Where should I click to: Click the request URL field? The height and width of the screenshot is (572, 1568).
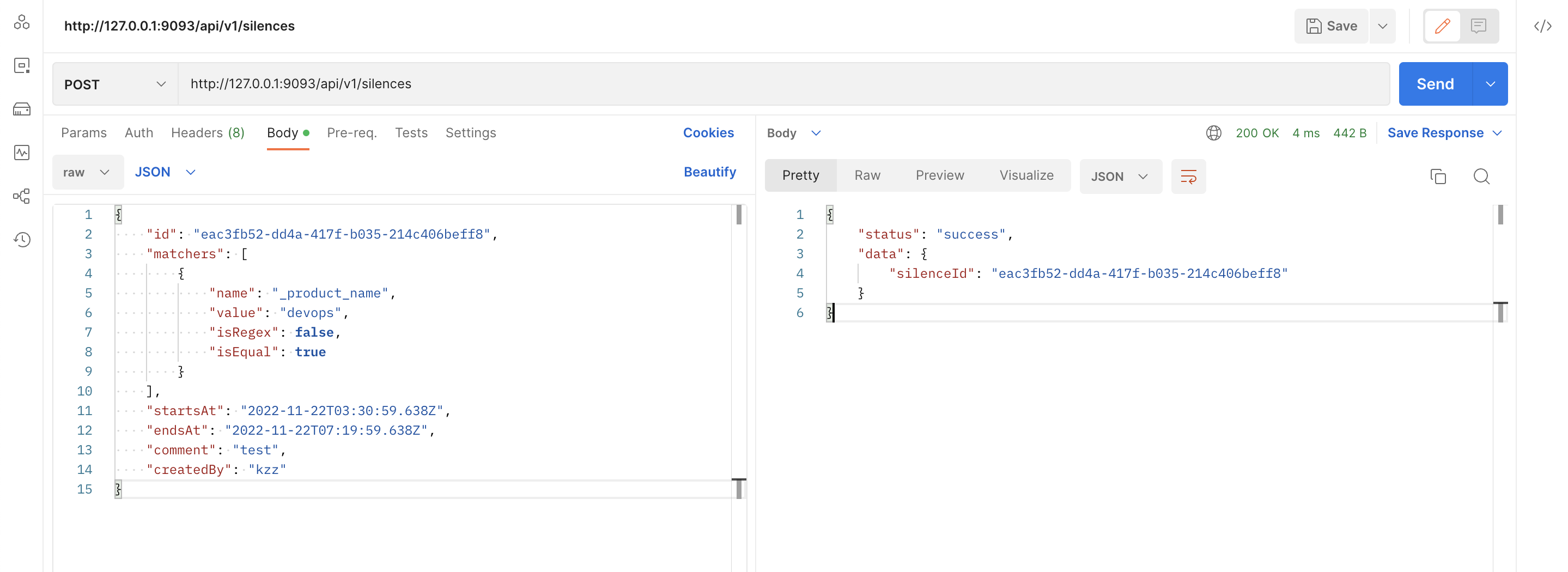[x=783, y=84]
